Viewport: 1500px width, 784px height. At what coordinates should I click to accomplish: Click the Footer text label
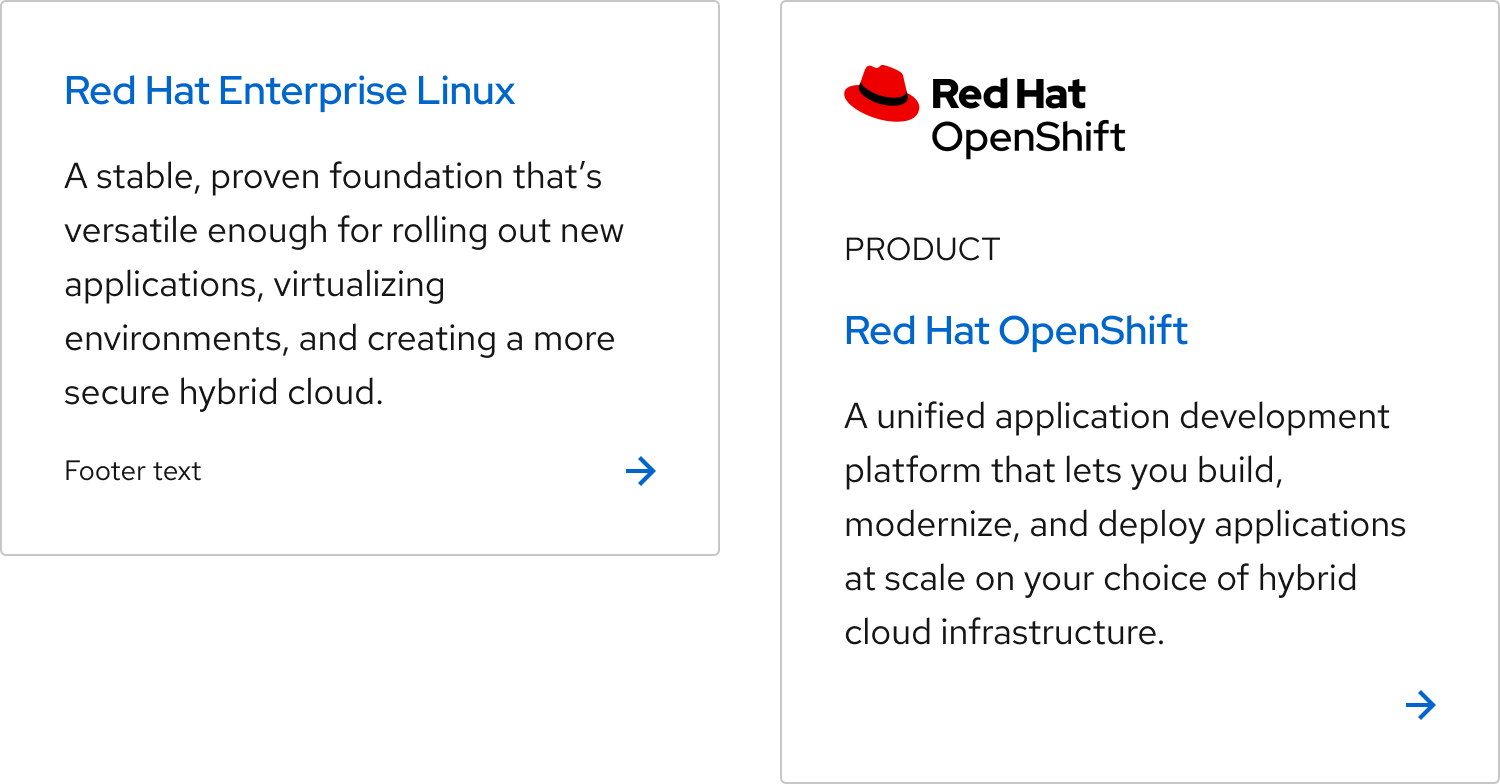tap(133, 471)
